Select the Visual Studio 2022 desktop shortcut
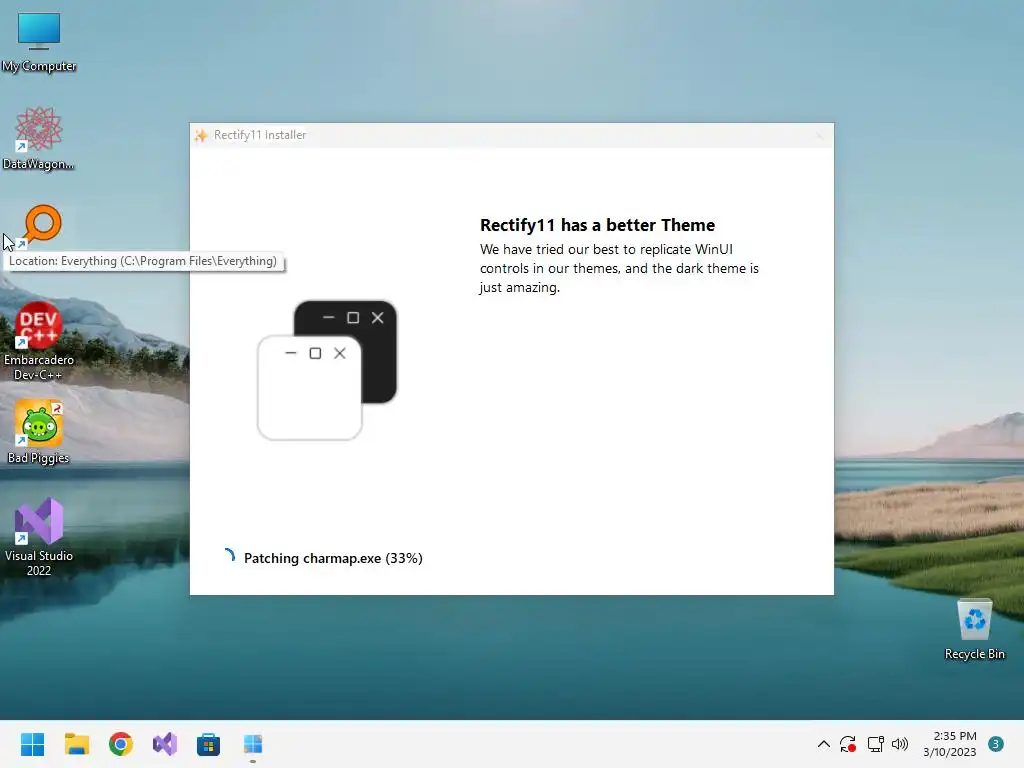The width and height of the screenshot is (1024, 768). tap(39, 537)
